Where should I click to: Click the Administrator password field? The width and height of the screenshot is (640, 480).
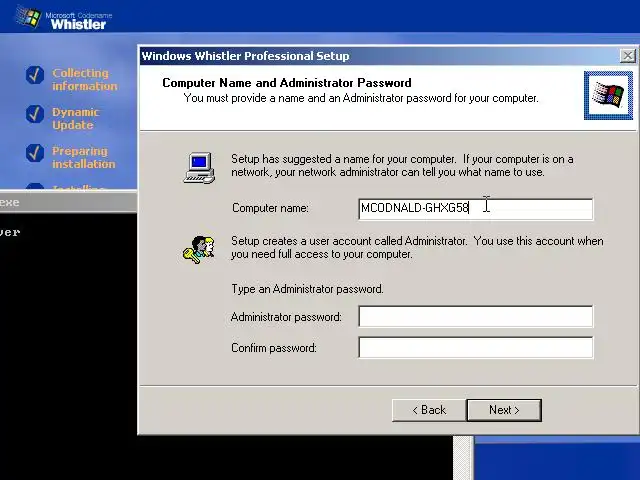476,316
